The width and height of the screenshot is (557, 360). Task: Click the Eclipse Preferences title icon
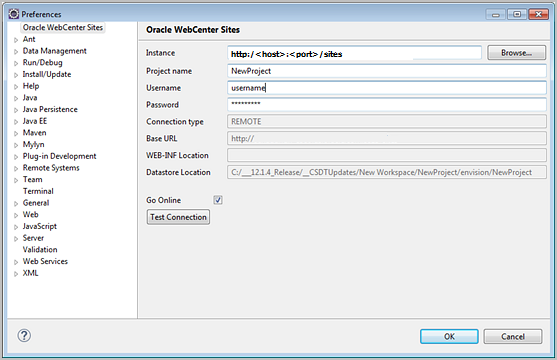coord(13,14)
